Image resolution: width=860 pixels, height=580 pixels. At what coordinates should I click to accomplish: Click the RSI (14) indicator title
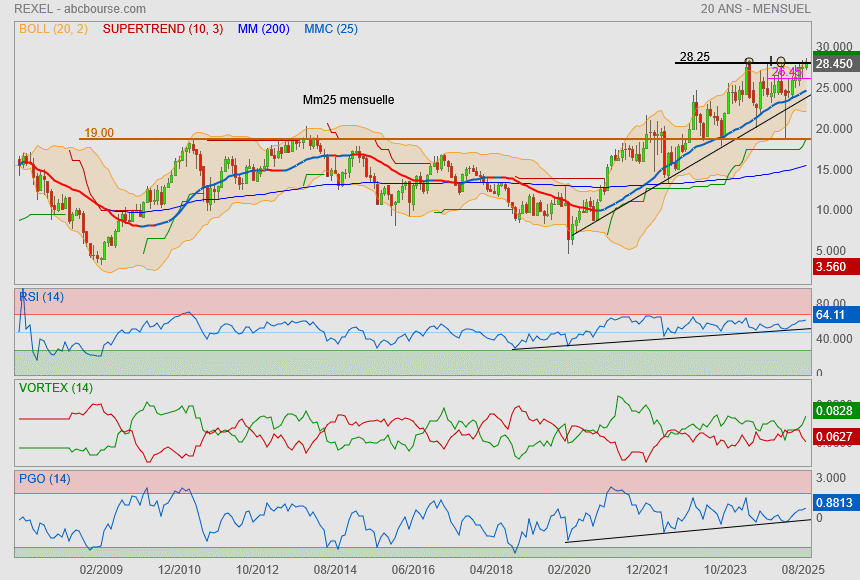[41, 296]
